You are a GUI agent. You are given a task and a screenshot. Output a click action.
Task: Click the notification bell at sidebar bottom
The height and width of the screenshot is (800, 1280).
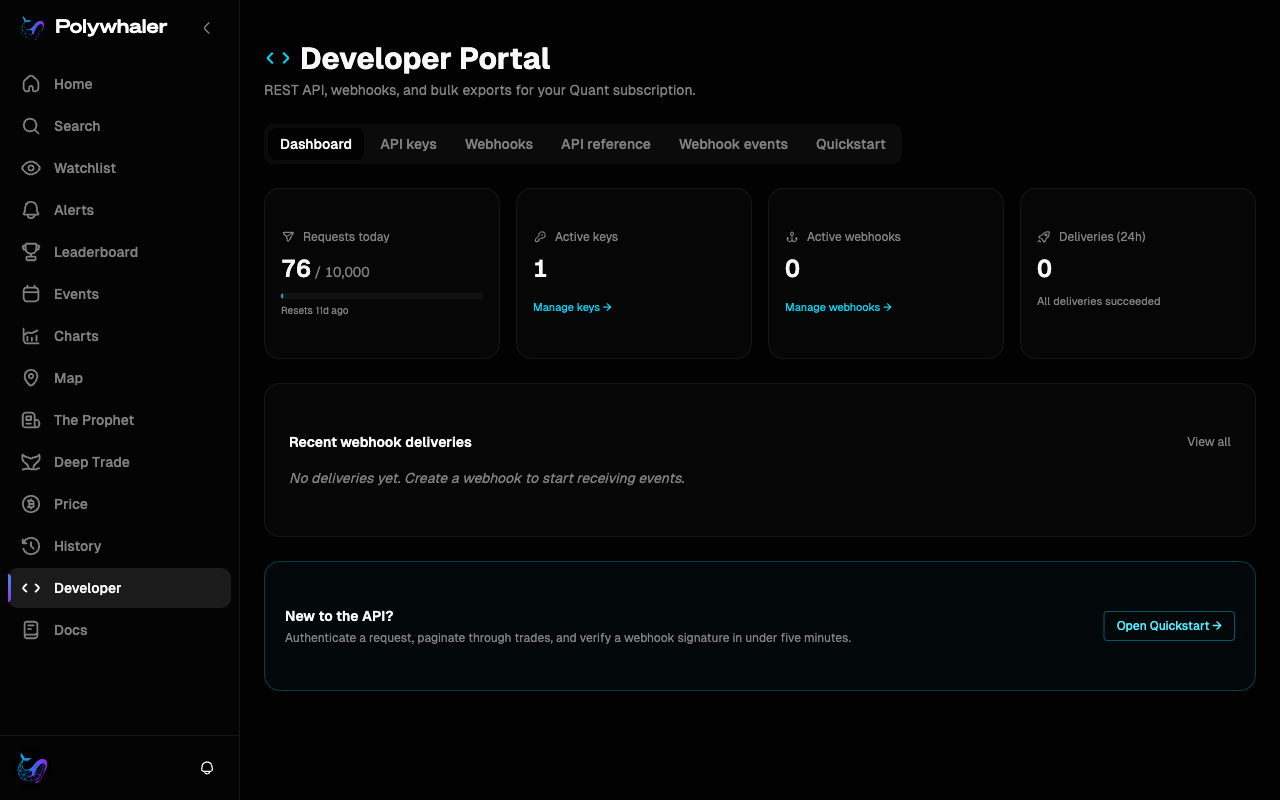point(207,768)
